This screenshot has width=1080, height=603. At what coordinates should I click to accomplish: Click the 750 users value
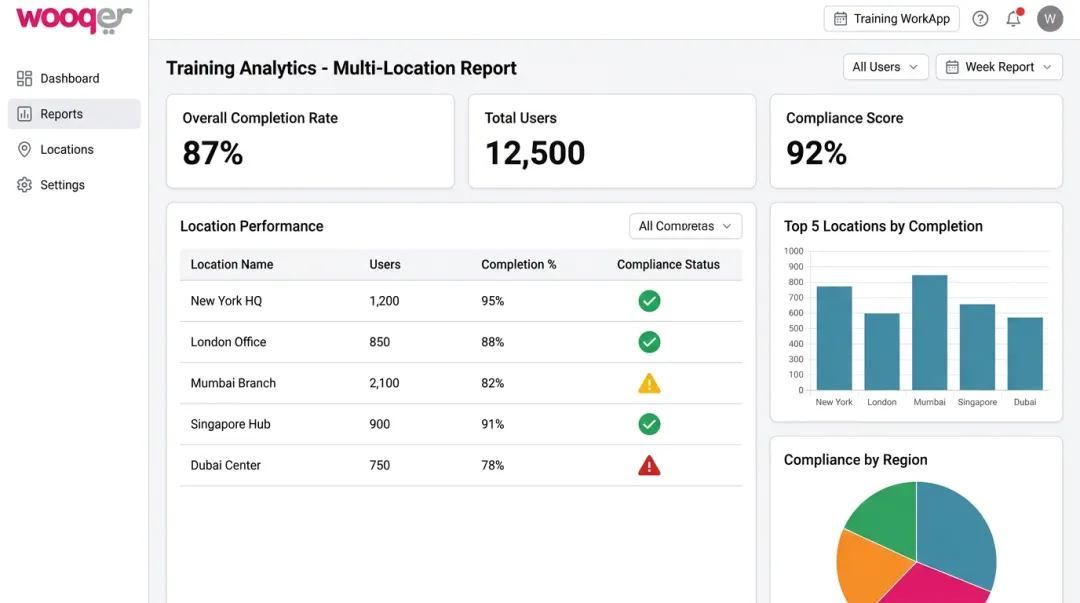pyautogui.click(x=380, y=465)
